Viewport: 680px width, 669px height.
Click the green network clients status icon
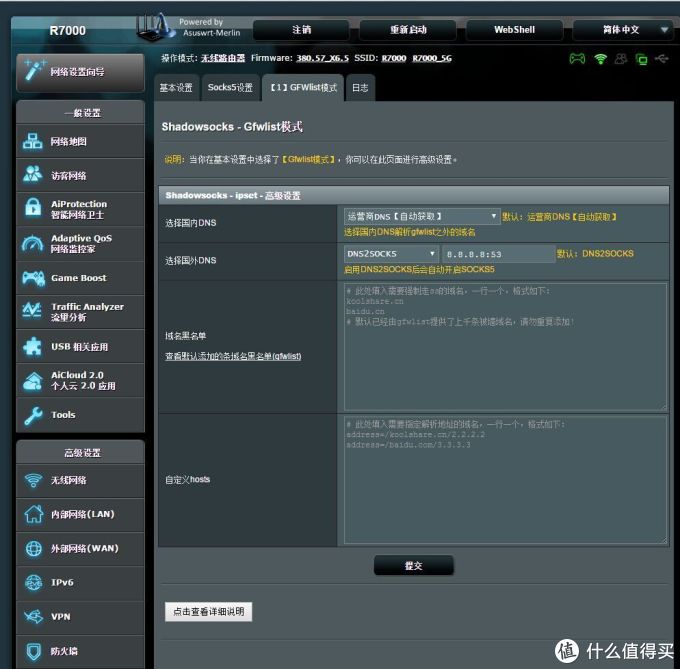[x=641, y=59]
